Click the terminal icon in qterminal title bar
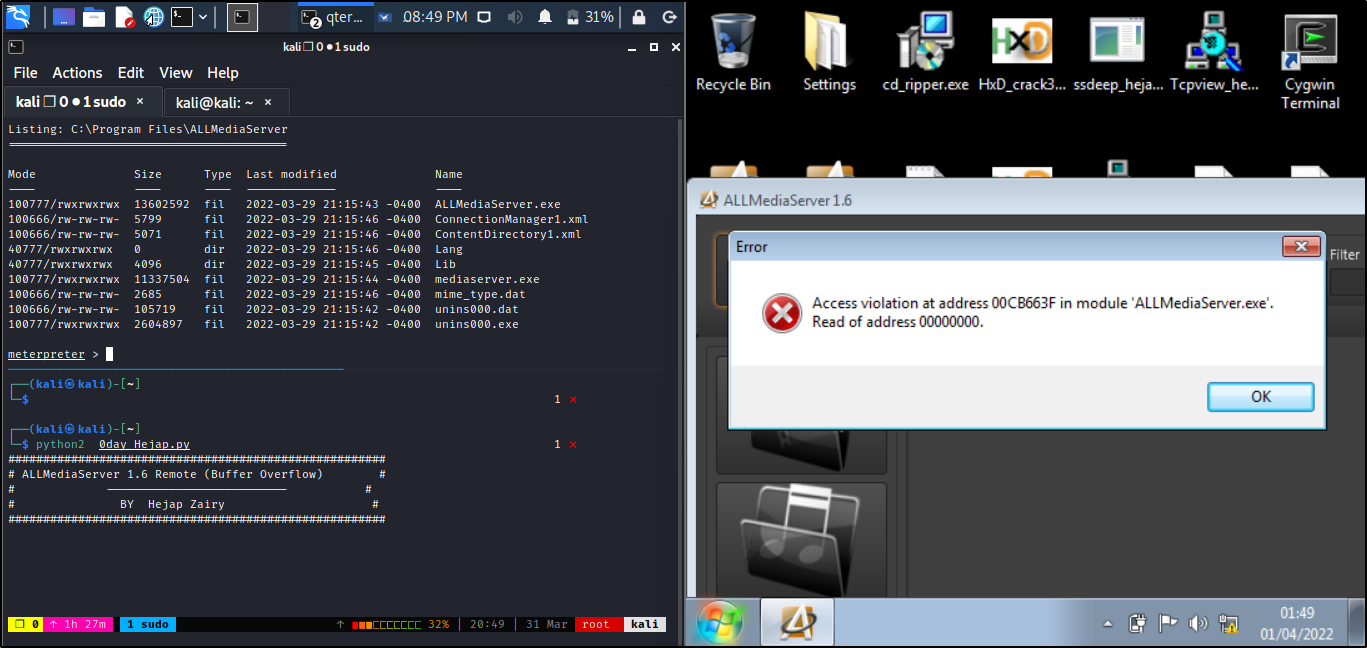Image resolution: width=1367 pixels, height=648 pixels. pos(16,47)
